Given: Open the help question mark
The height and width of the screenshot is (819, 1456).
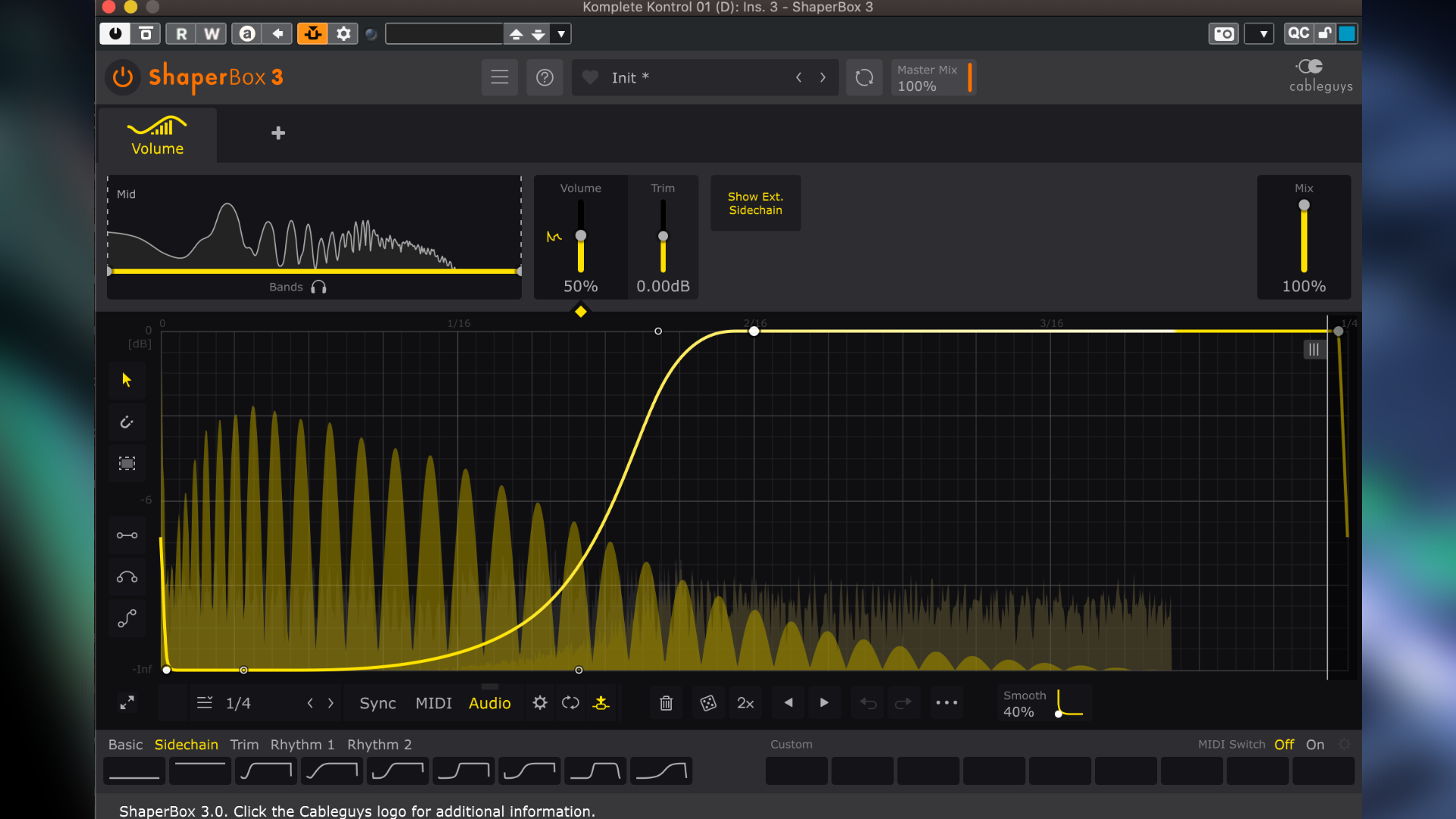Looking at the screenshot, I should click(x=544, y=77).
